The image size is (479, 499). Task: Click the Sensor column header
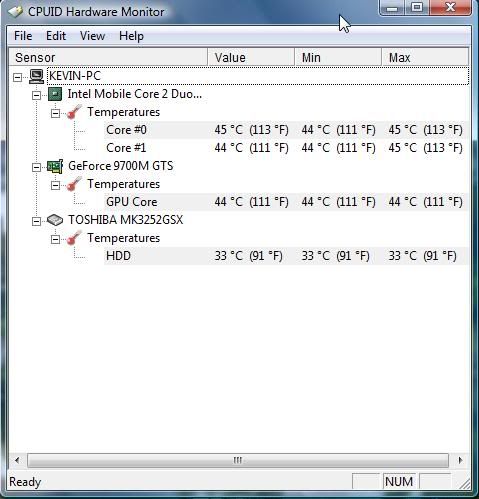[108, 57]
